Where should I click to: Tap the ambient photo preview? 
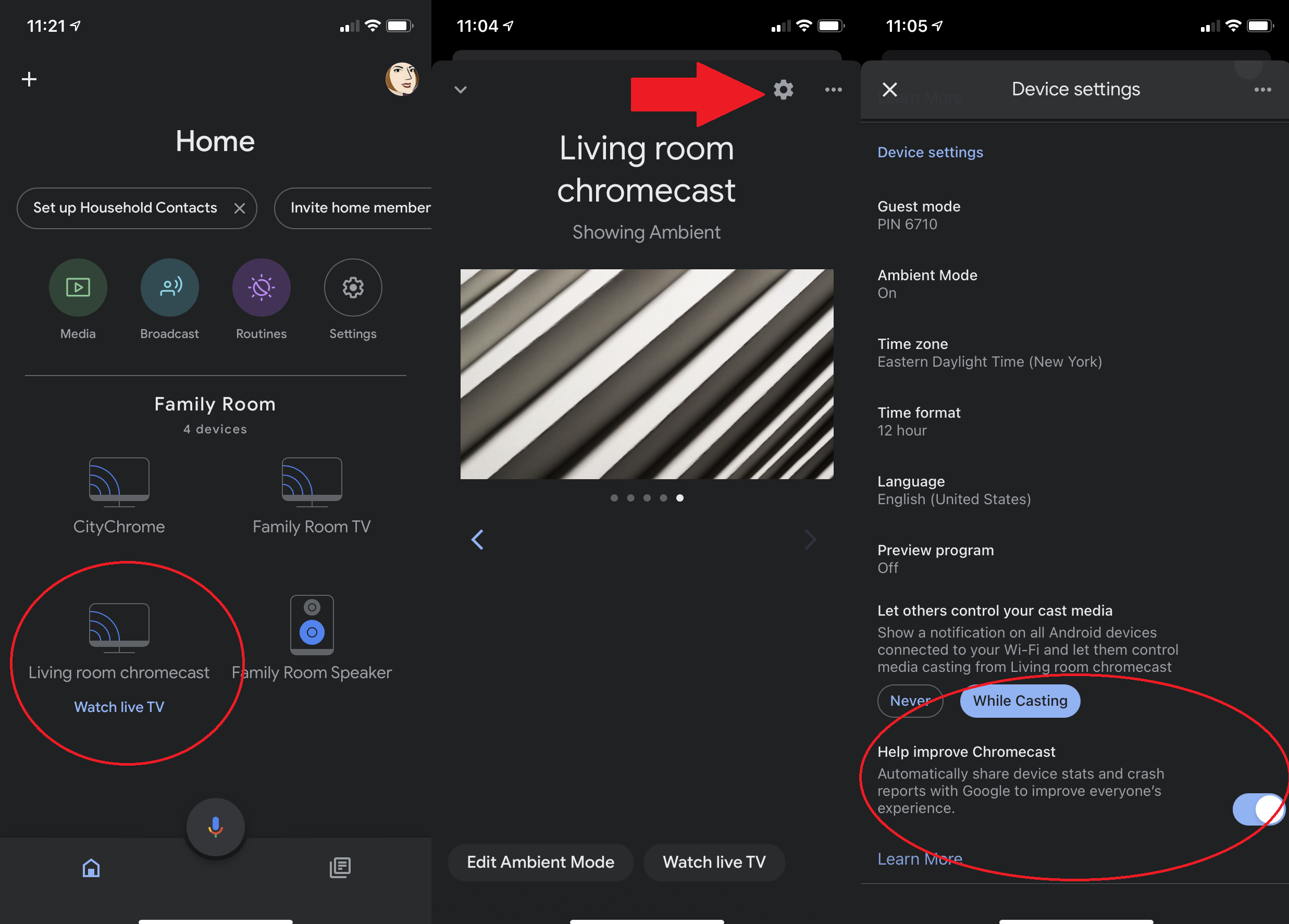pyautogui.click(x=647, y=374)
